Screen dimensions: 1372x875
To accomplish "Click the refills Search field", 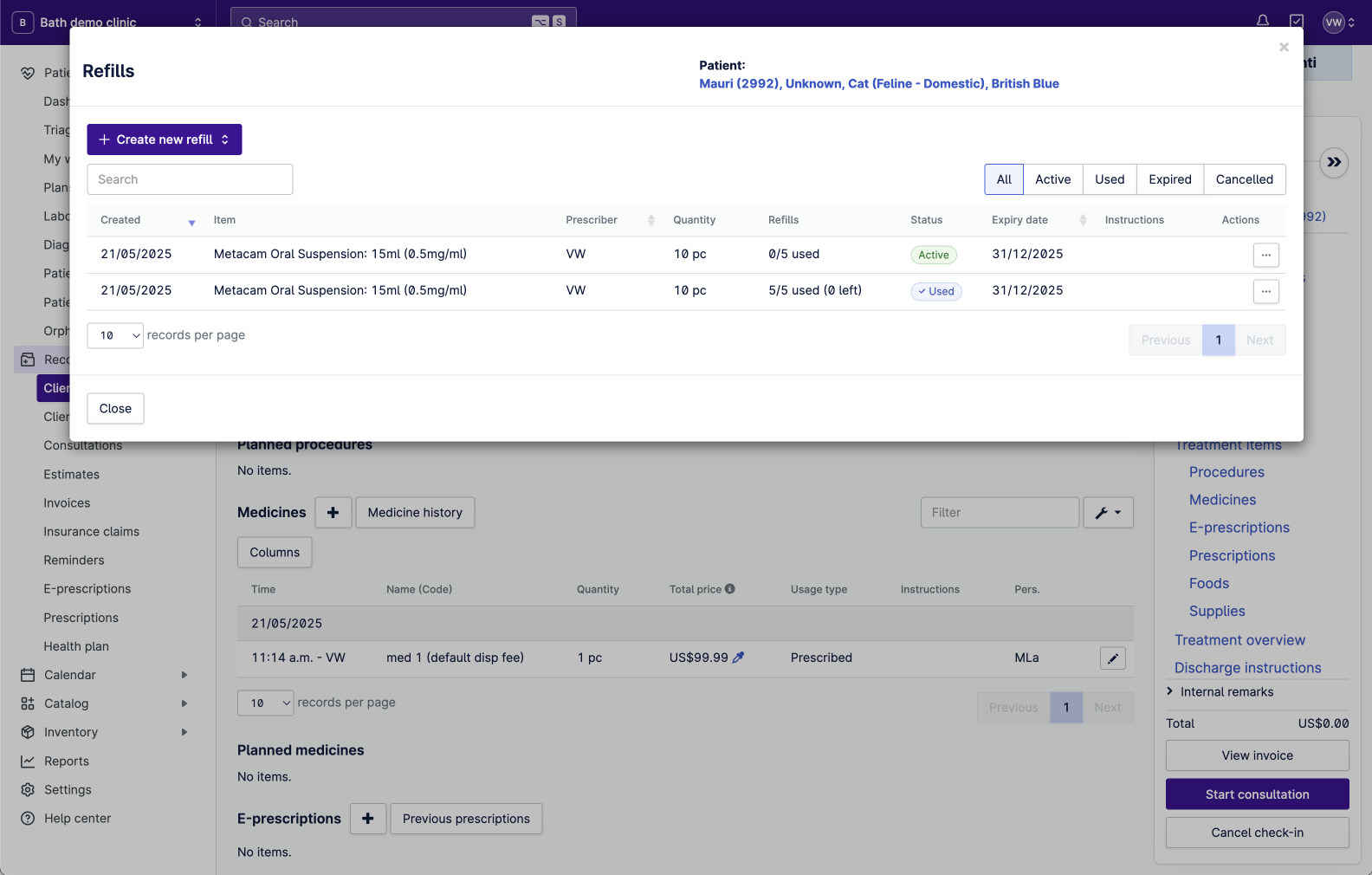I will pyautogui.click(x=190, y=179).
